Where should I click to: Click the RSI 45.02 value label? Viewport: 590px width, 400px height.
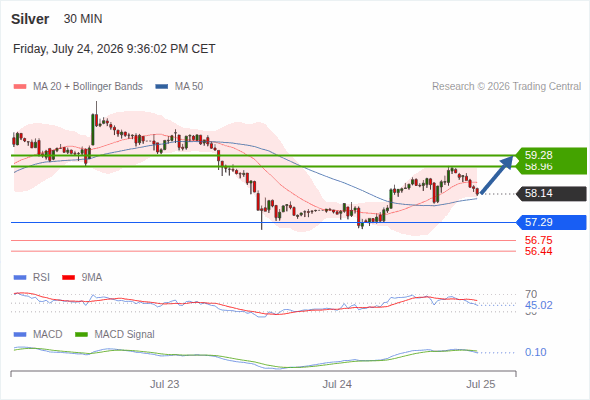tap(538, 305)
